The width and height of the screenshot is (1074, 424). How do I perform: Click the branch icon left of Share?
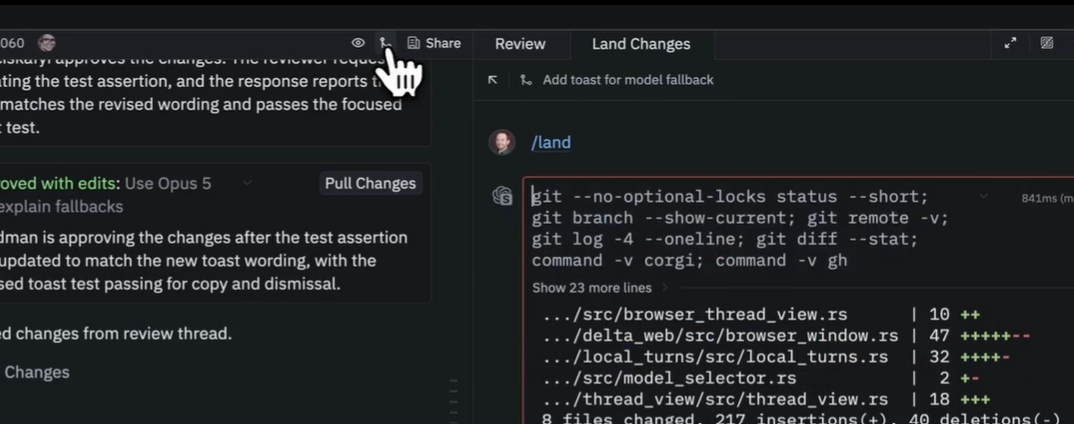(x=385, y=43)
